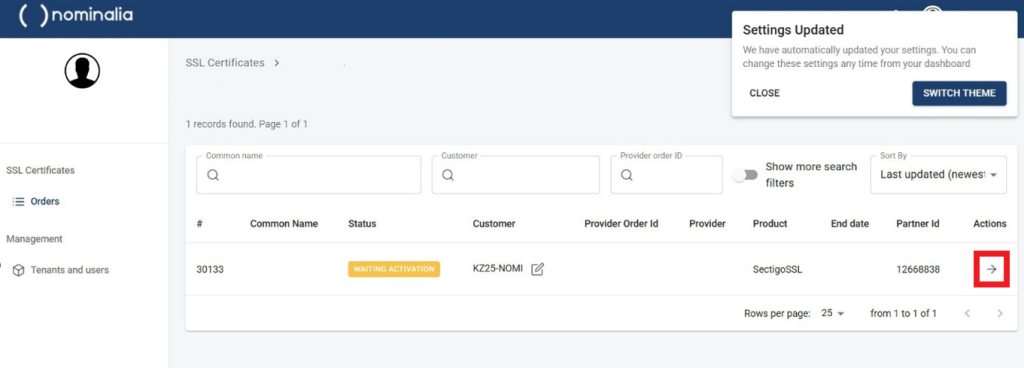Focus the Common name search field
1024x368 pixels.
click(308, 175)
